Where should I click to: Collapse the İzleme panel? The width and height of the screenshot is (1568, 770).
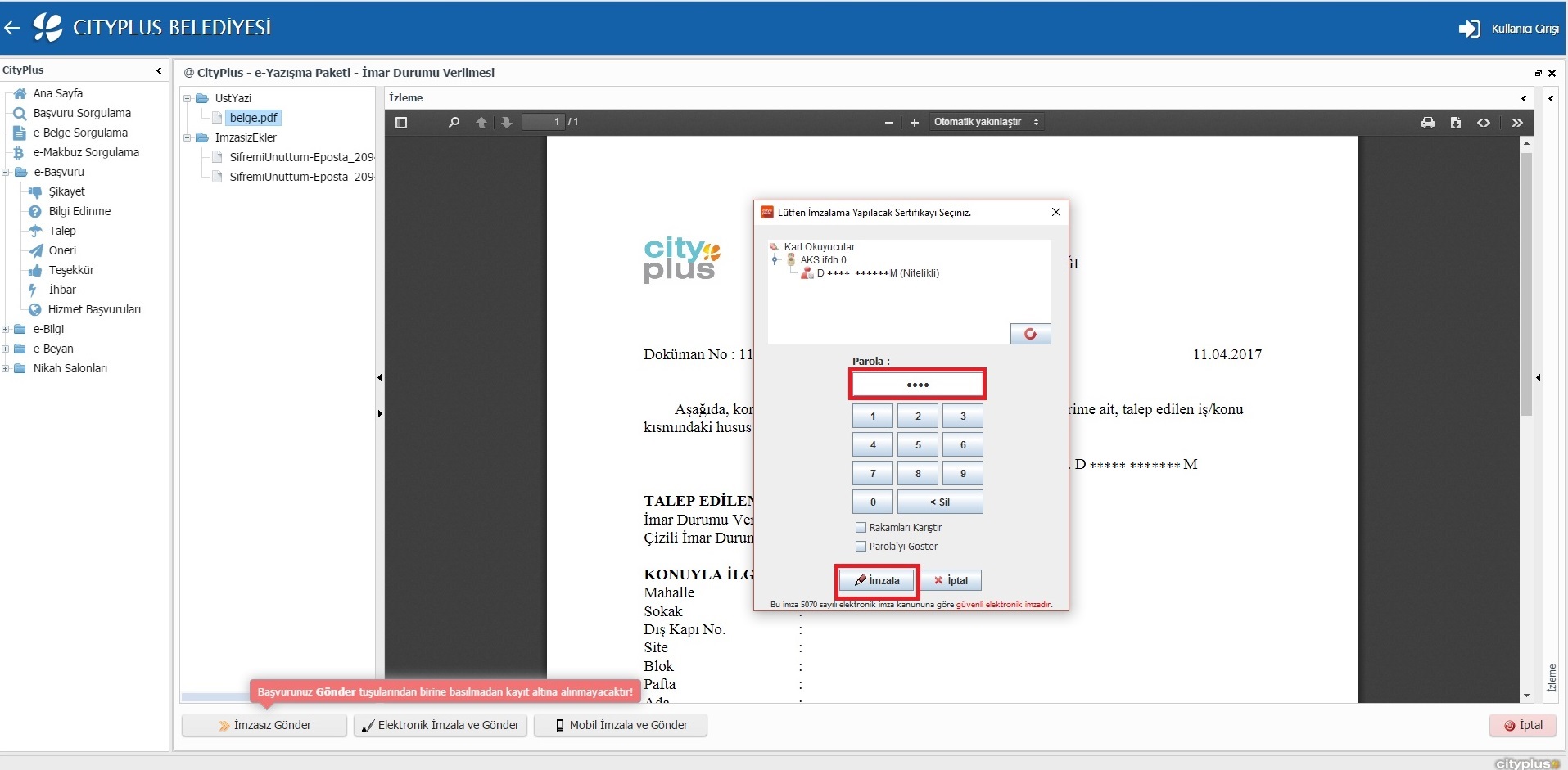pos(1524,98)
